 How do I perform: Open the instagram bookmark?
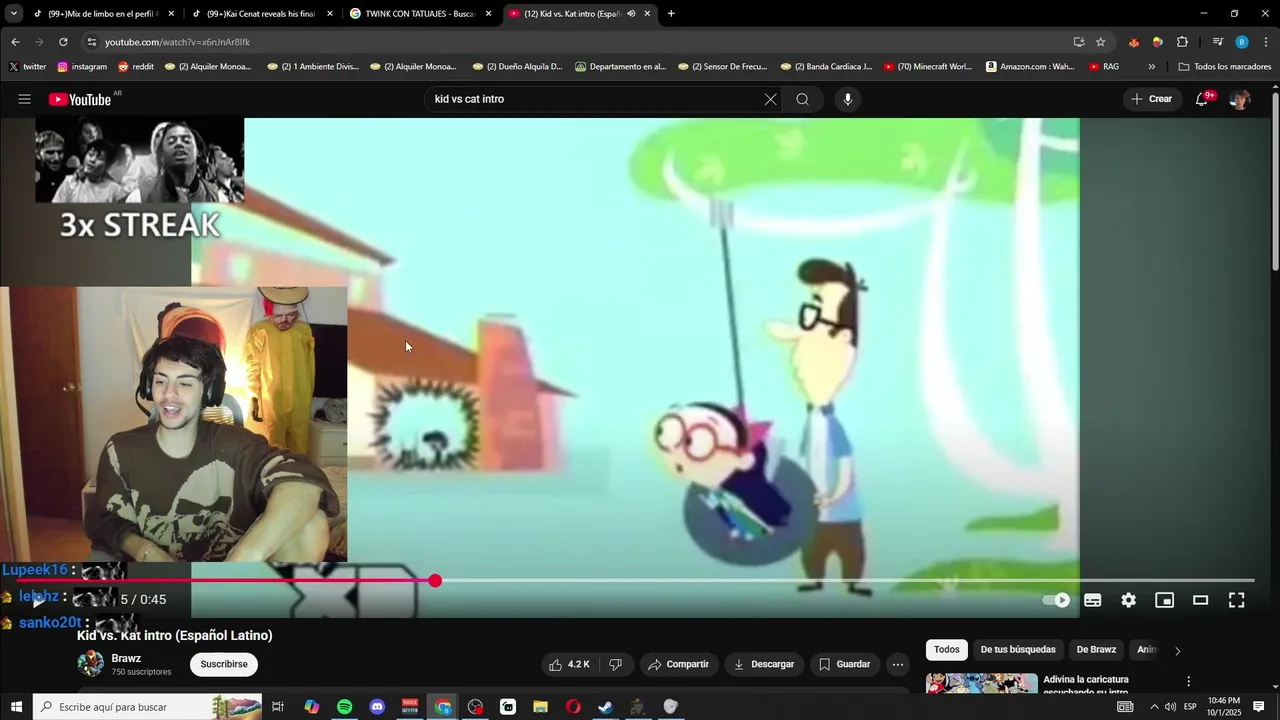point(82,67)
